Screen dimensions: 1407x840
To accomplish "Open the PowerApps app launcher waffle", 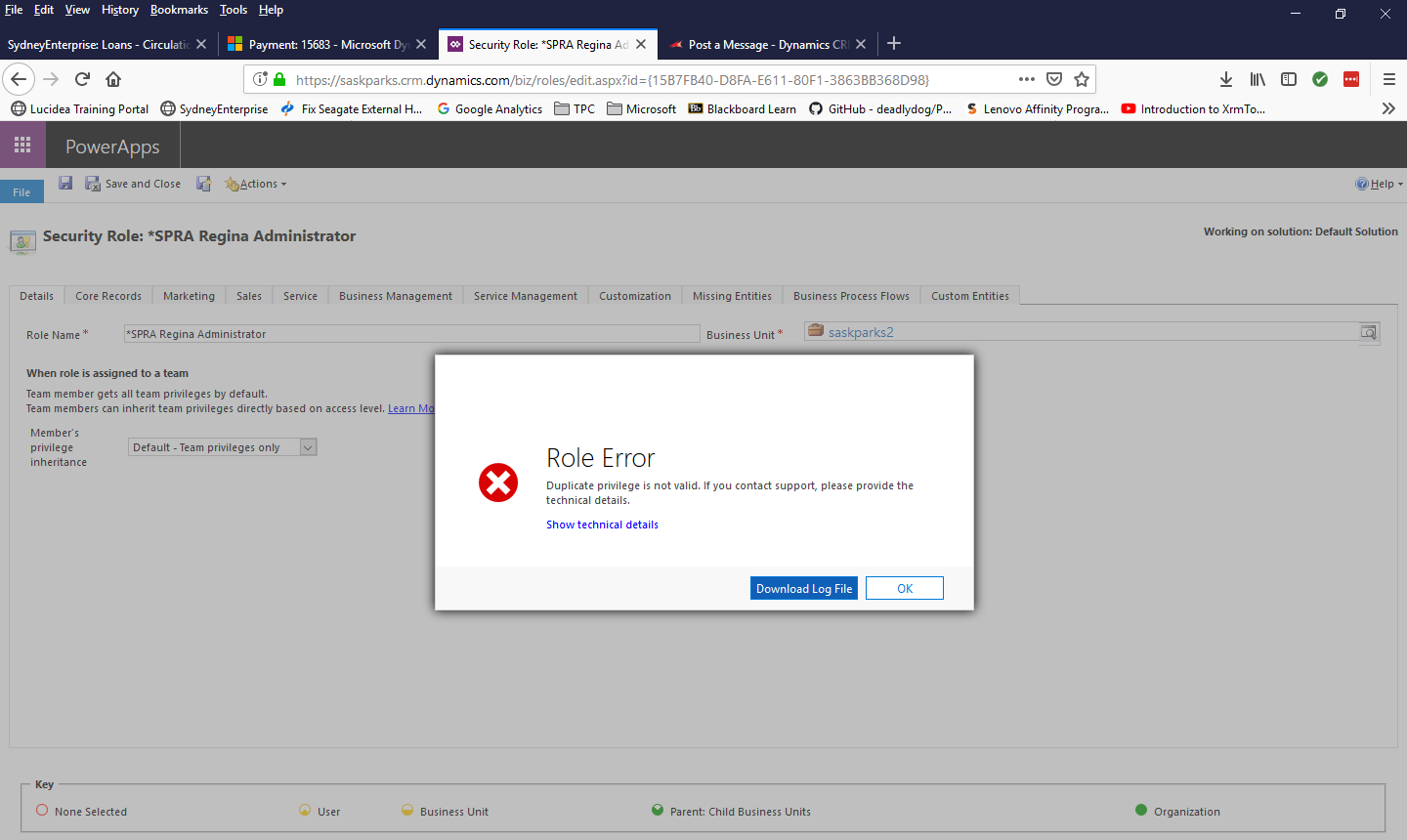I will [x=22, y=145].
